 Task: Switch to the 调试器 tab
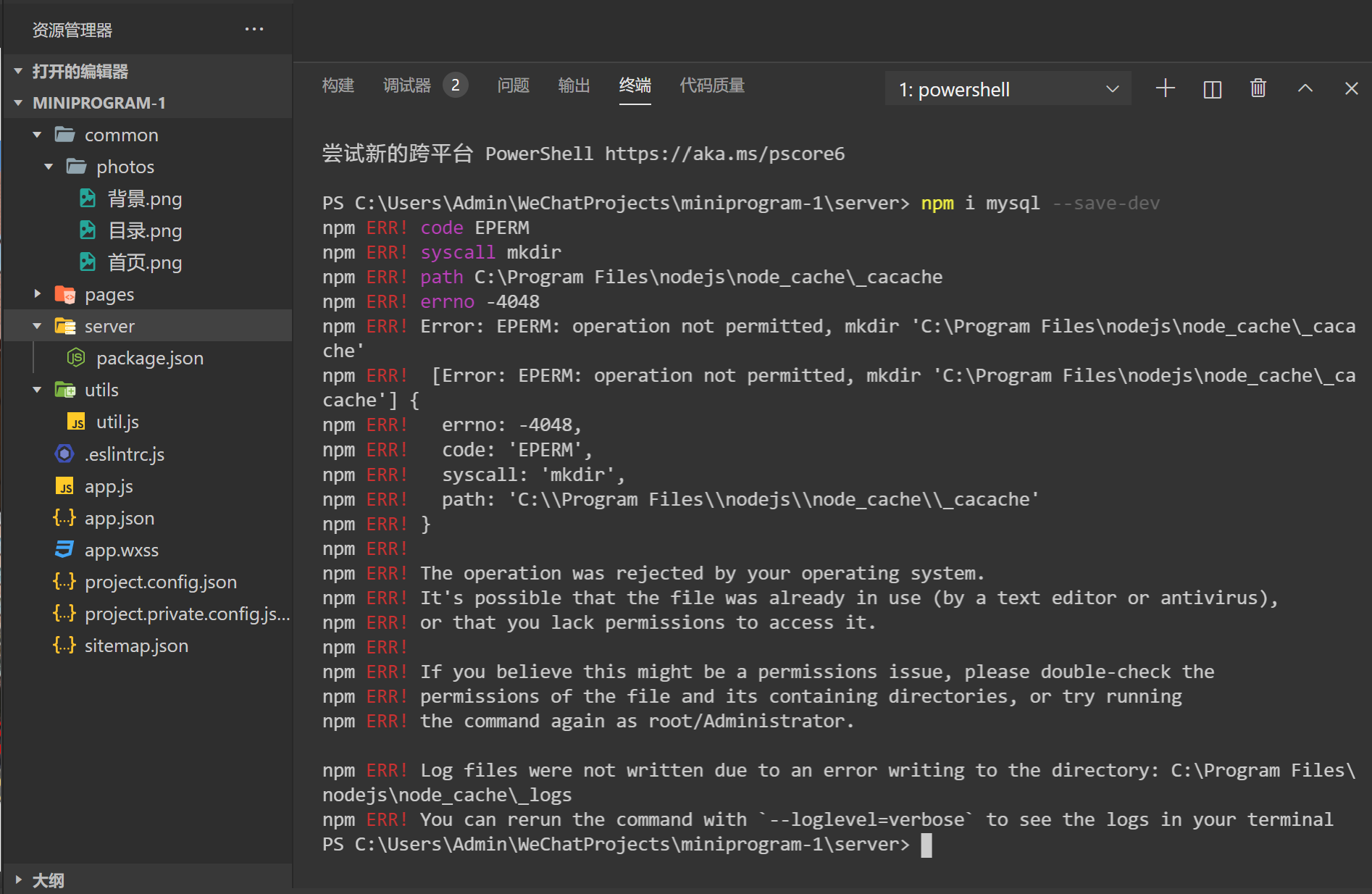coord(407,85)
